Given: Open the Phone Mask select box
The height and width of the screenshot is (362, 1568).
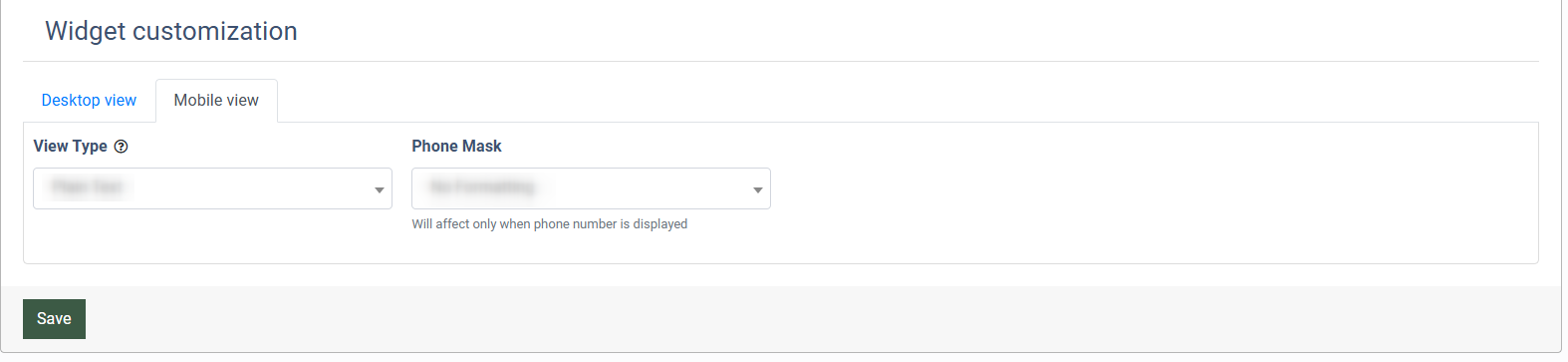Looking at the screenshot, I should [591, 188].
